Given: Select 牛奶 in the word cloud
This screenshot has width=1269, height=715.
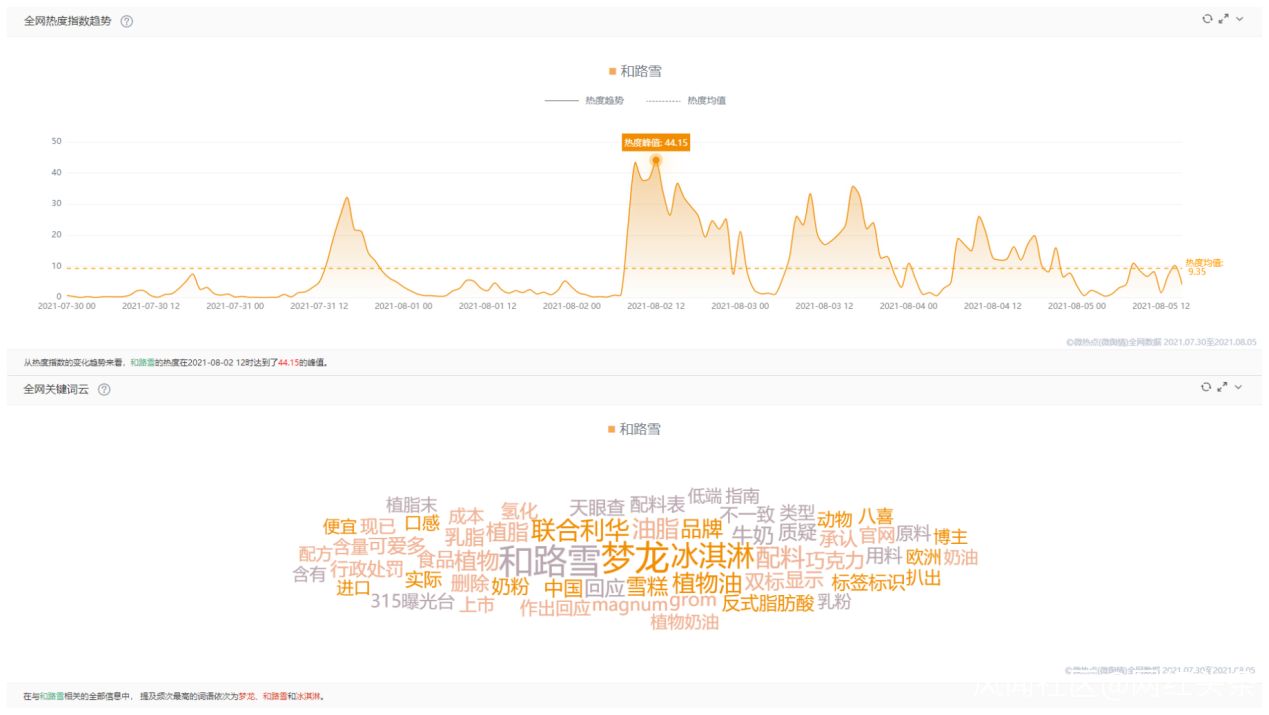Looking at the screenshot, I should pyautogui.click(x=753, y=537).
